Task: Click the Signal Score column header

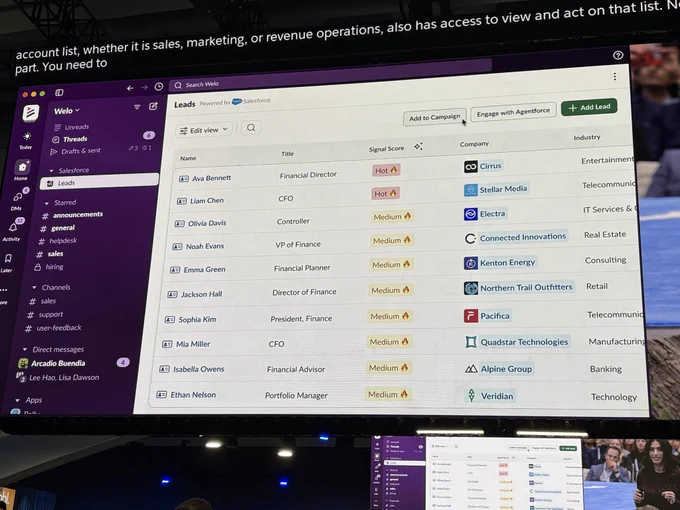Action: tap(386, 149)
